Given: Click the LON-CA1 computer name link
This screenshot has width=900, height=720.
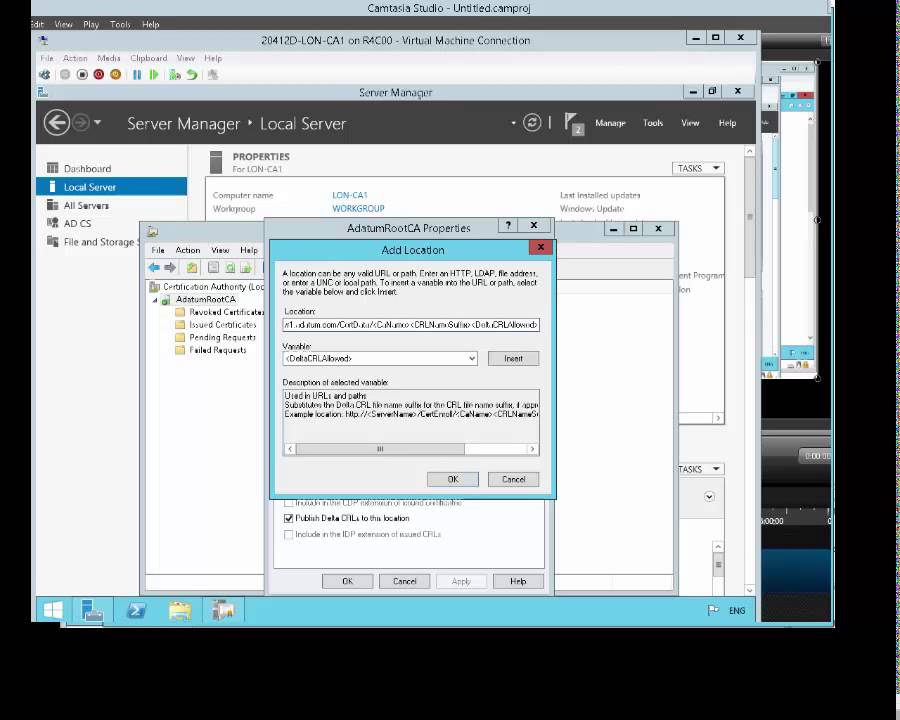Looking at the screenshot, I should coord(350,195).
